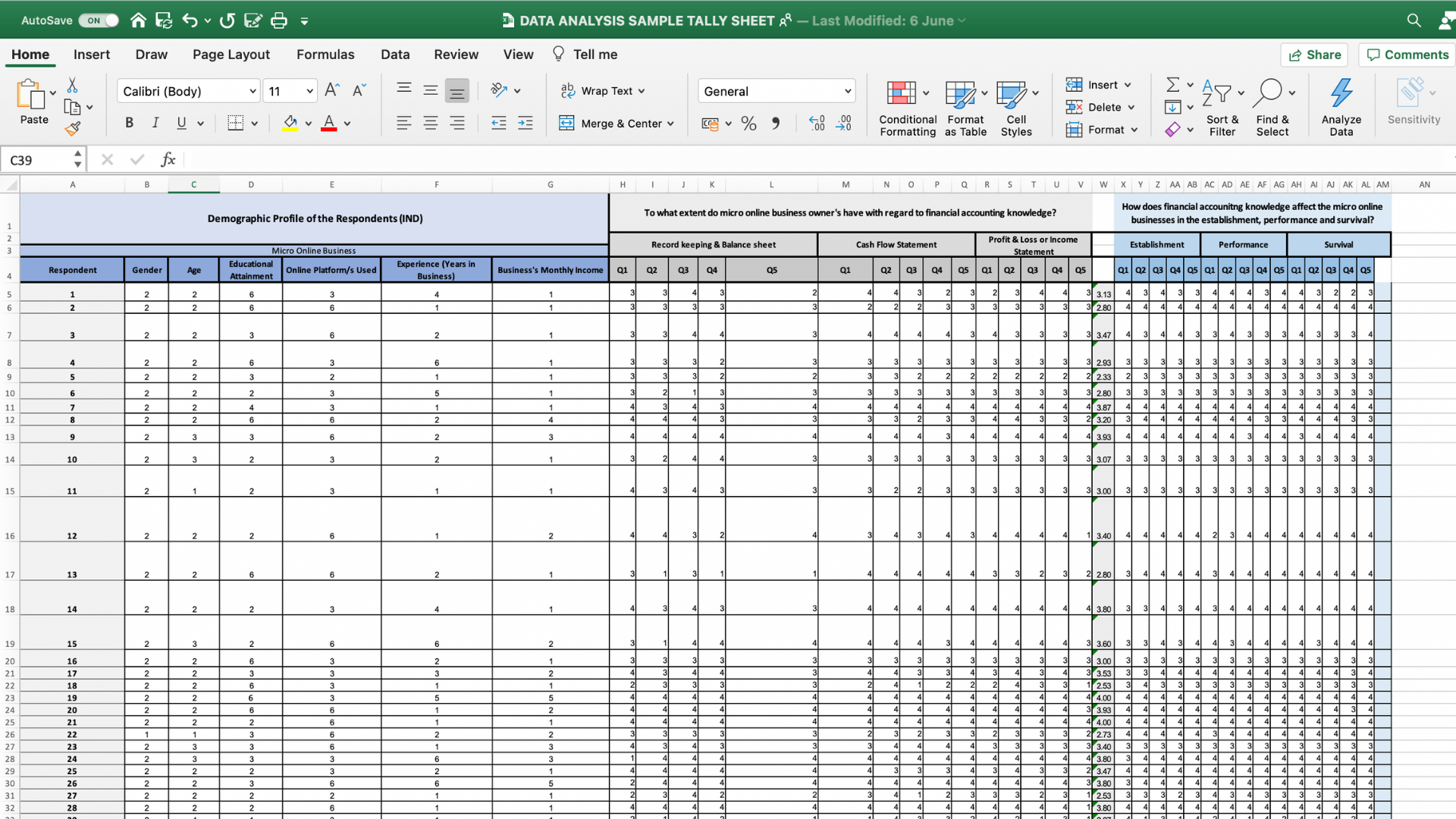Screen dimensions: 1456x819
Task: Click the Search magnifier icon in title bar
Action: point(1414,20)
